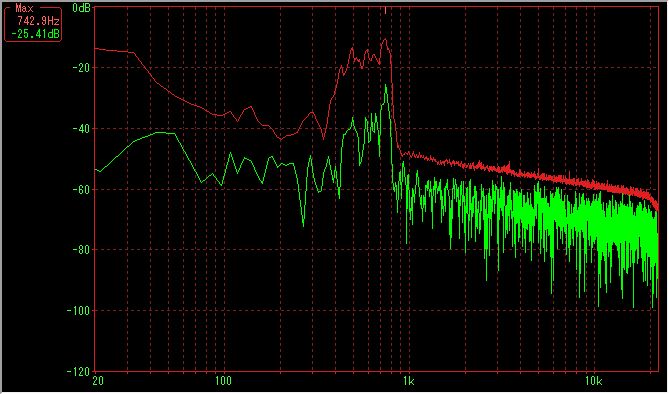This screenshot has width=669, height=394.
Task: Click the 20 Hz frequency axis label
Action: click(98, 381)
